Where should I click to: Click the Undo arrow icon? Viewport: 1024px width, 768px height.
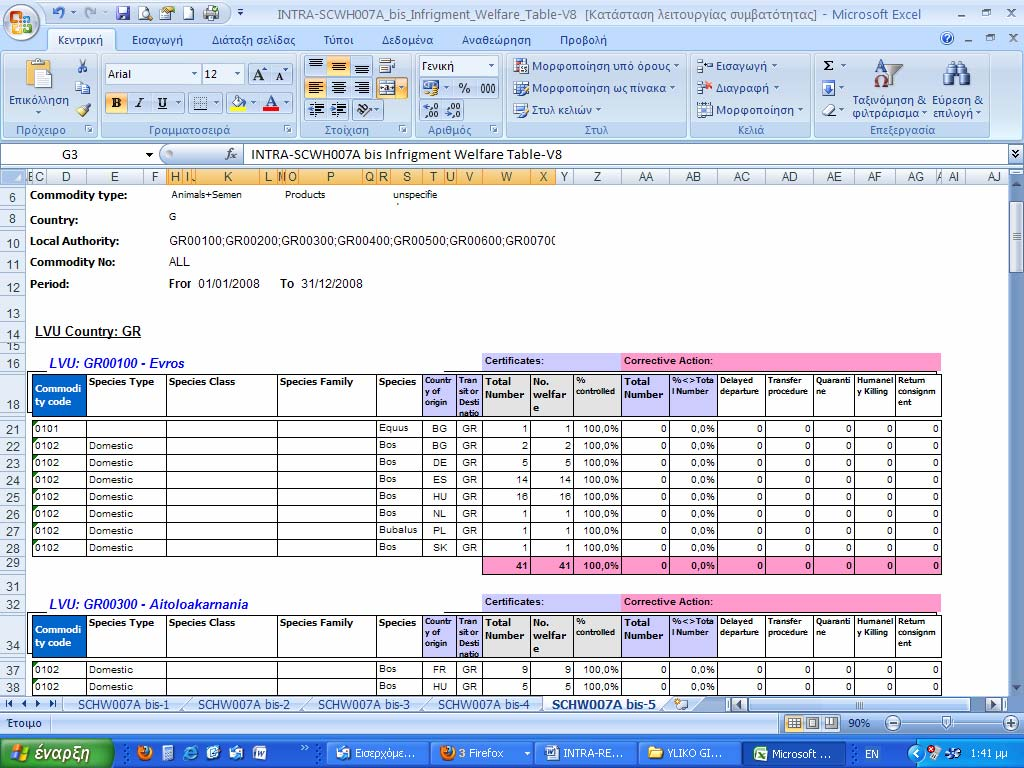(59, 12)
